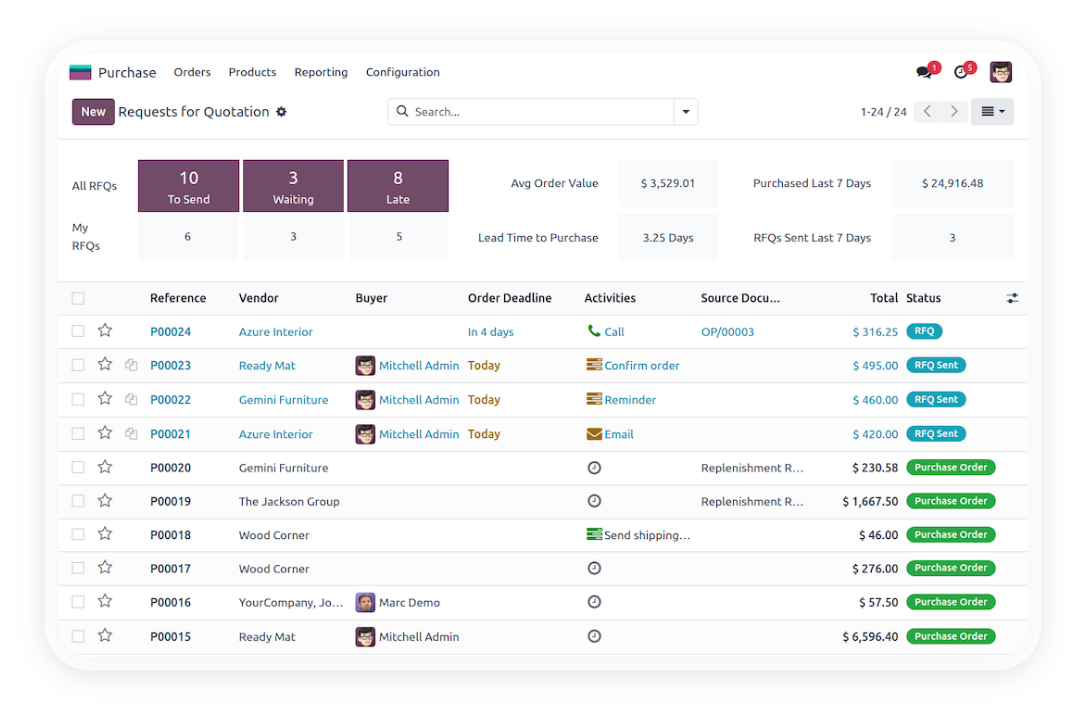This screenshot has height=720, width=1086.
Task: Click the gear icon beside Requests for Quotation
Action: coord(281,112)
